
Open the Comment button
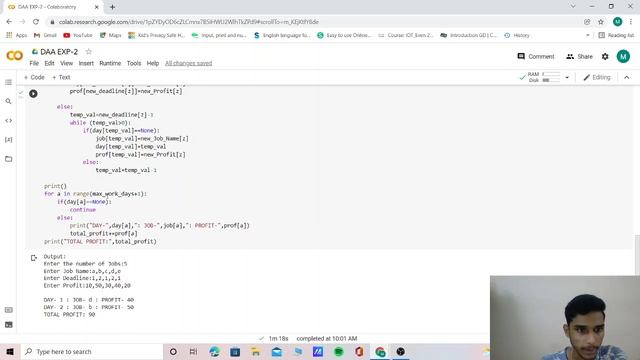(x=536, y=56)
